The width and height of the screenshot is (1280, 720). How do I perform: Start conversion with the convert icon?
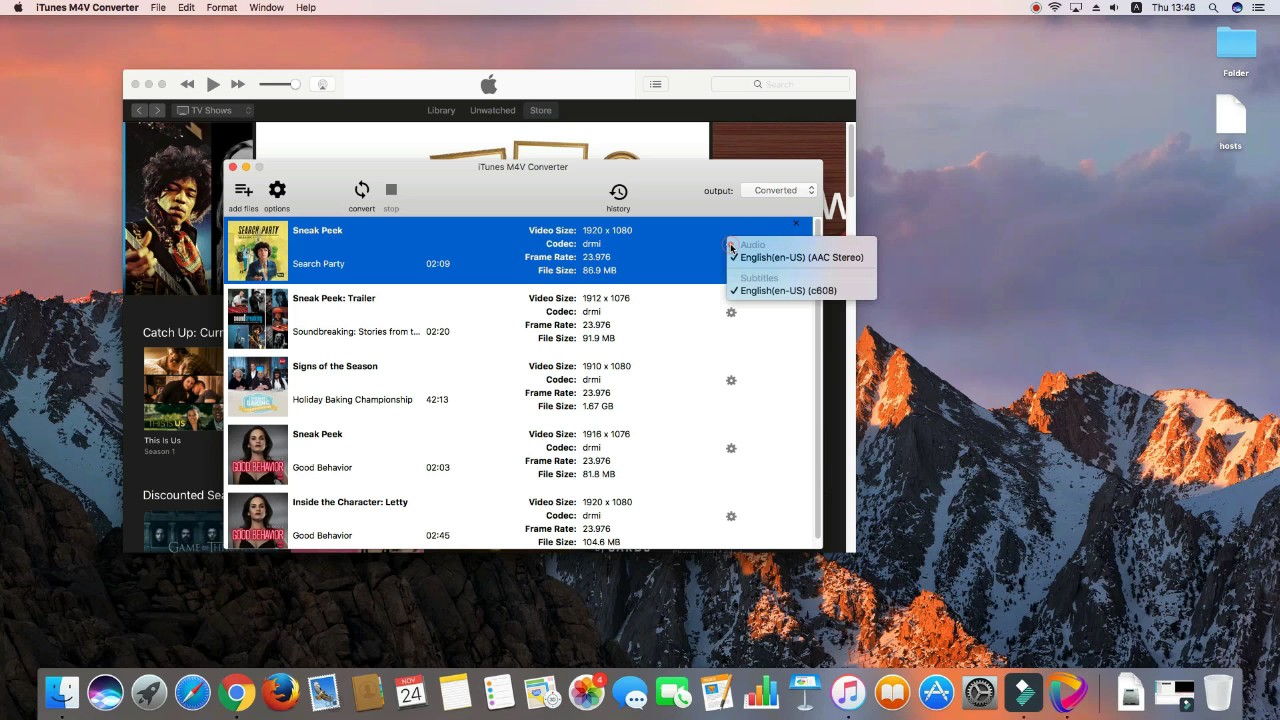[x=362, y=190]
